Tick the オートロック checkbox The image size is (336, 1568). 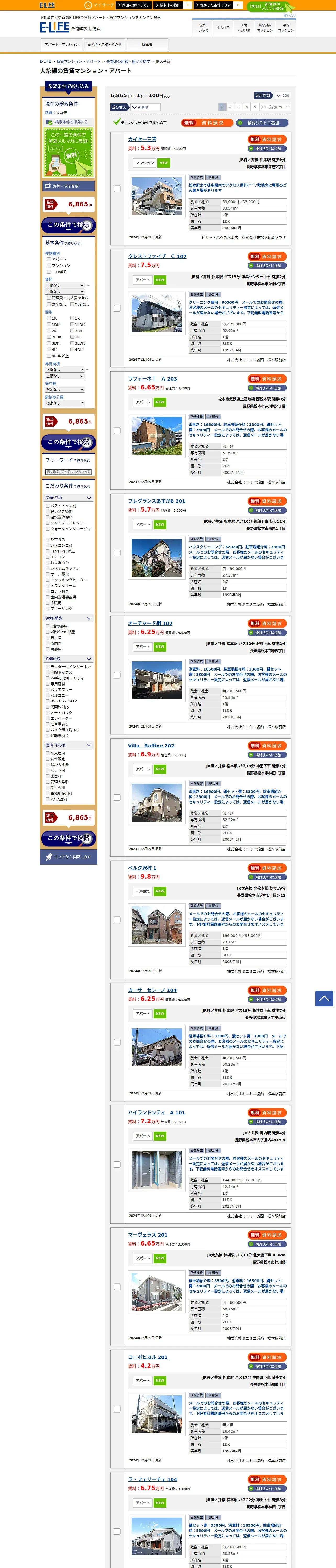(x=48, y=712)
